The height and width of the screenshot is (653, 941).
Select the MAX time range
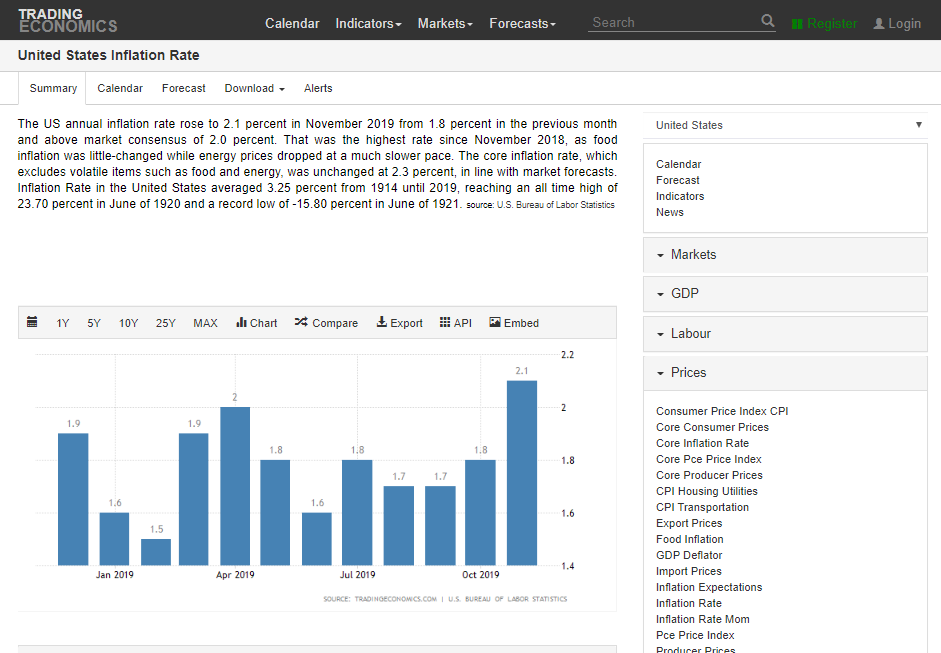coord(205,323)
